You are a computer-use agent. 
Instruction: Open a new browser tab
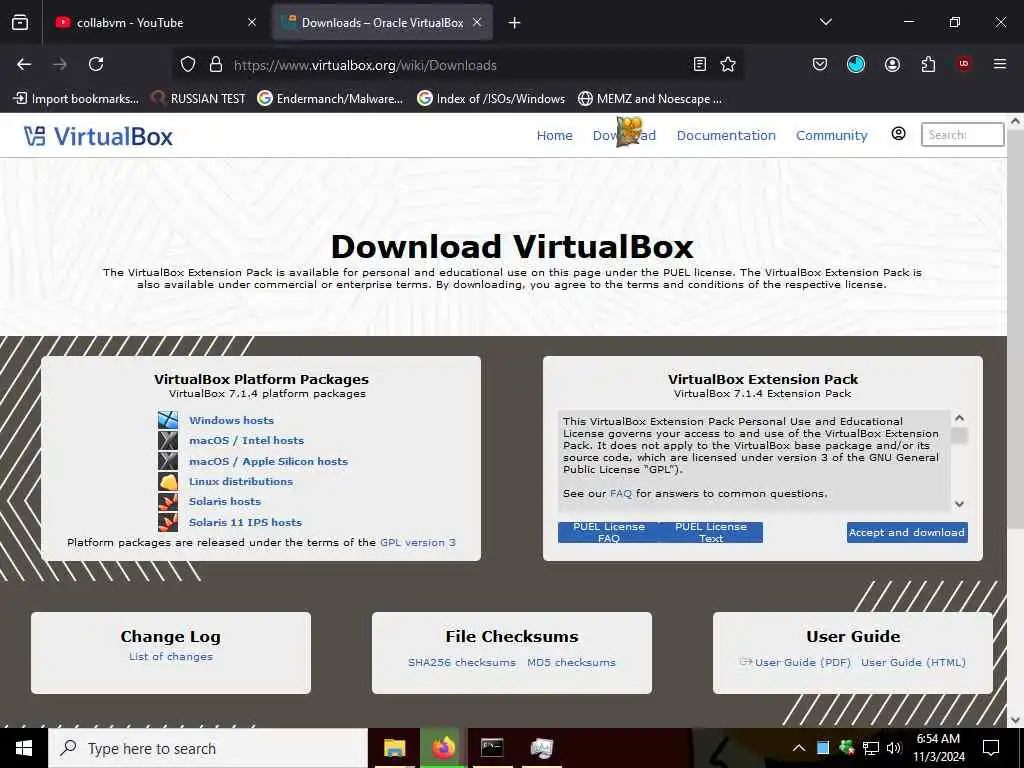click(x=515, y=23)
